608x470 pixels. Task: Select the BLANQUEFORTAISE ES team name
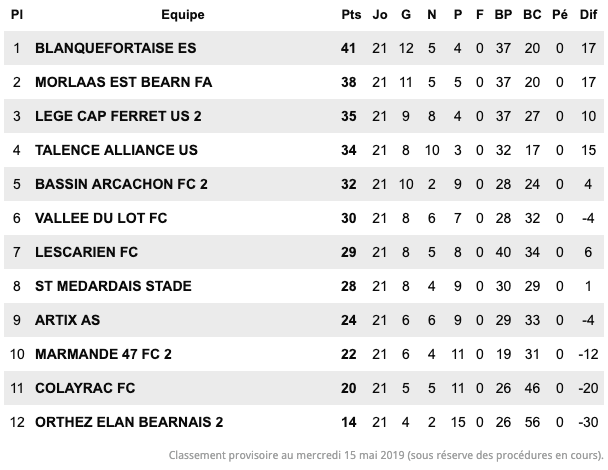click(x=116, y=48)
